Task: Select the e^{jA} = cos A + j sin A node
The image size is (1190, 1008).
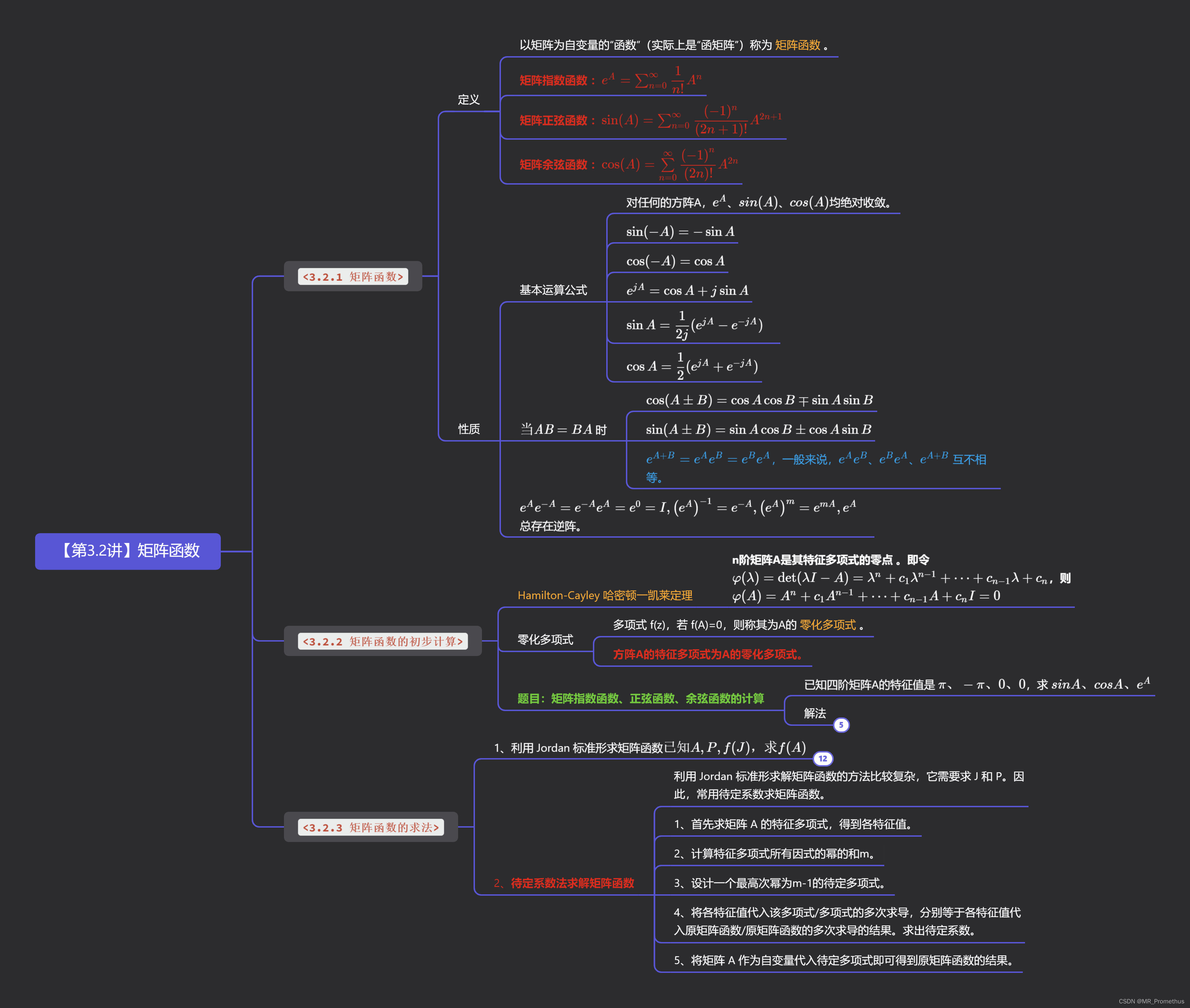Action: (x=687, y=290)
